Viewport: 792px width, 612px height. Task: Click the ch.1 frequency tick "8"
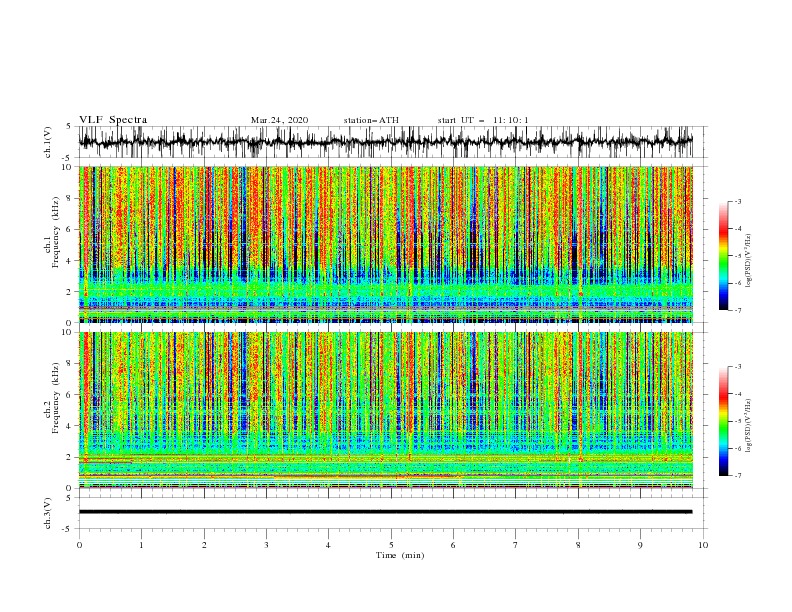[x=69, y=198]
